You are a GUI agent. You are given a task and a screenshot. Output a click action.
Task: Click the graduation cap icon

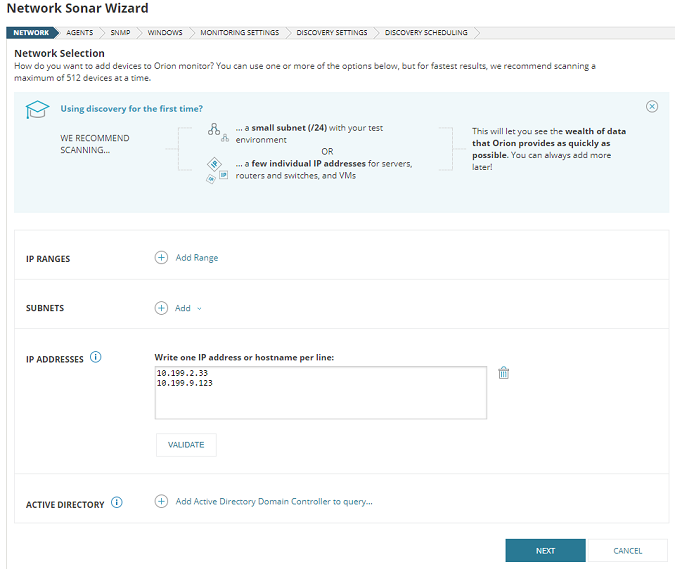(x=37, y=110)
